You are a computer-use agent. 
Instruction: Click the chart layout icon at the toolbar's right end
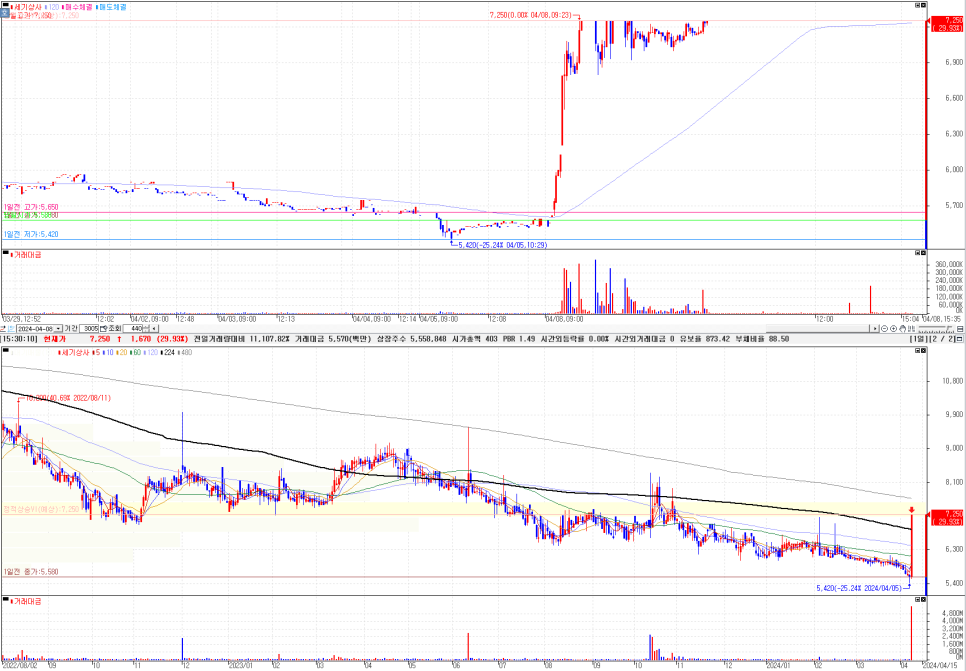click(960, 329)
